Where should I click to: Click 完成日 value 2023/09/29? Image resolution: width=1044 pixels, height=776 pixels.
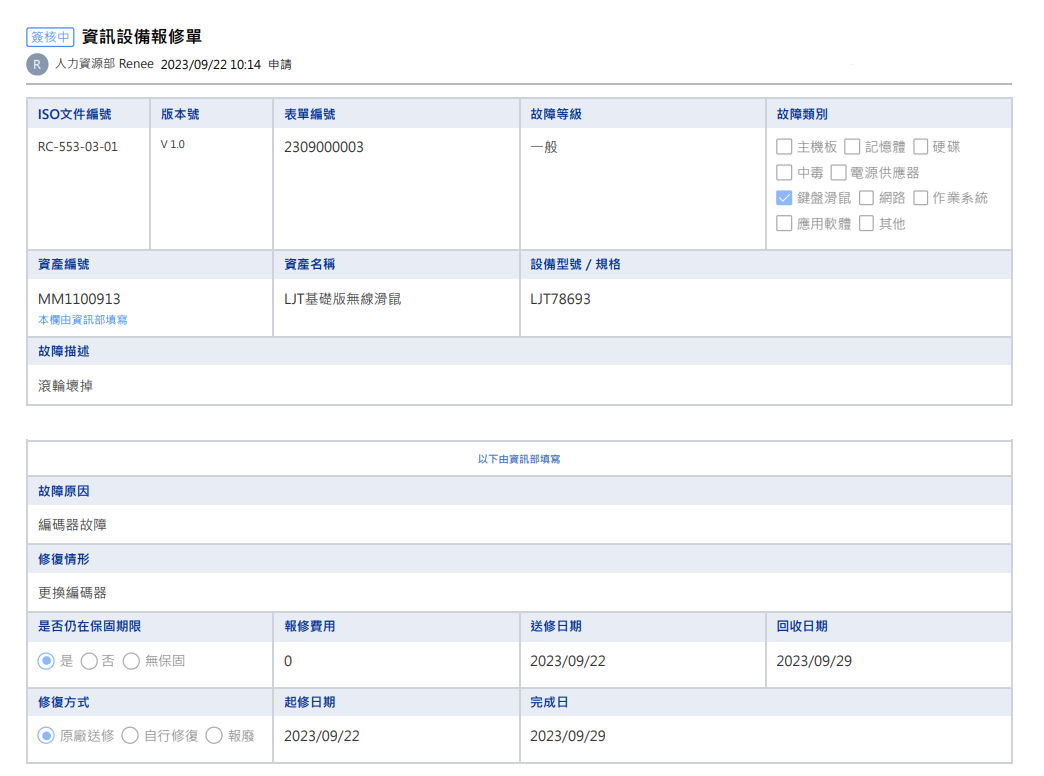[568, 736]
